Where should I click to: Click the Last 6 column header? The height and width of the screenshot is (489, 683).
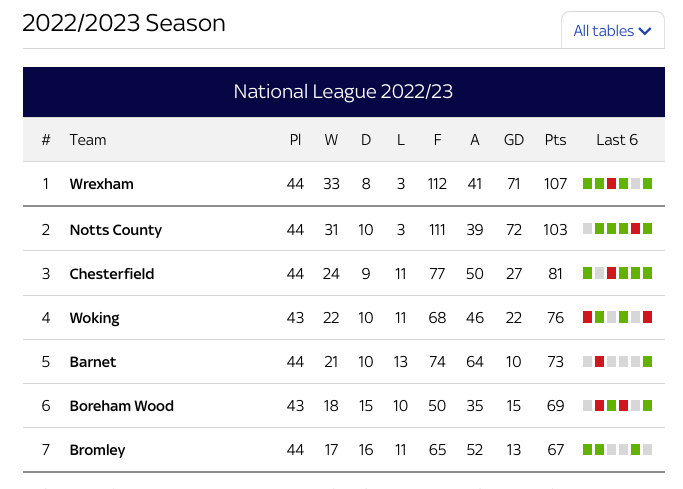617,140
